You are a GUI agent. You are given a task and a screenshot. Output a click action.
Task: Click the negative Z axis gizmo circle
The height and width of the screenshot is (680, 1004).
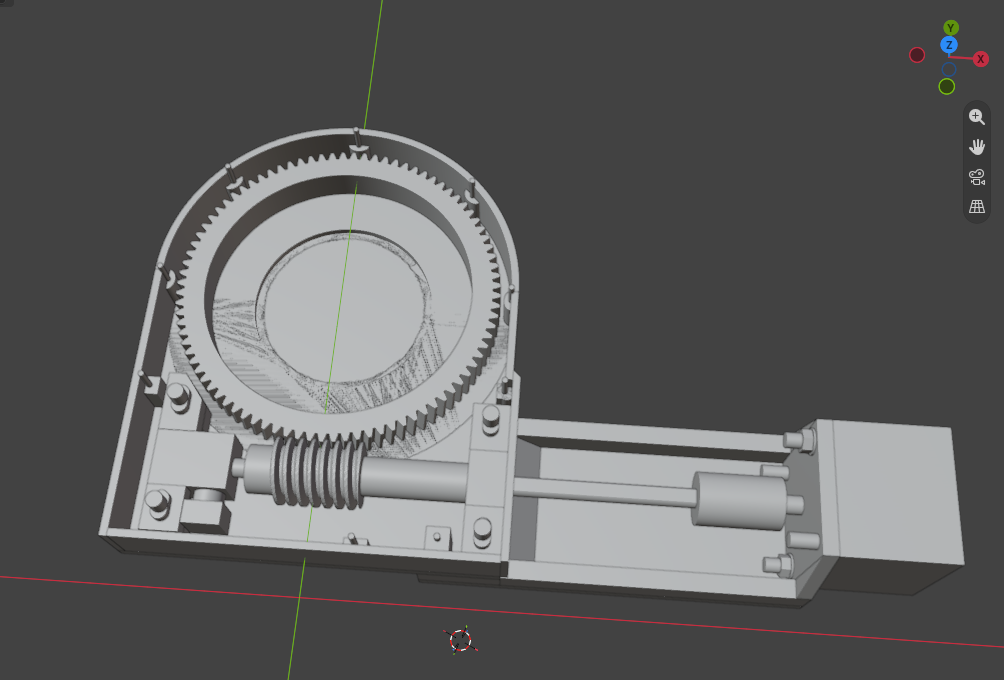click(949, 69)
